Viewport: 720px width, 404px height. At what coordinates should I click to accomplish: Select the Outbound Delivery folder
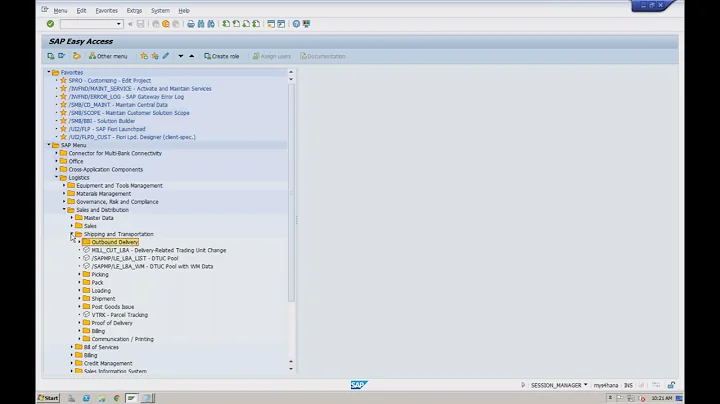(114, 242)
